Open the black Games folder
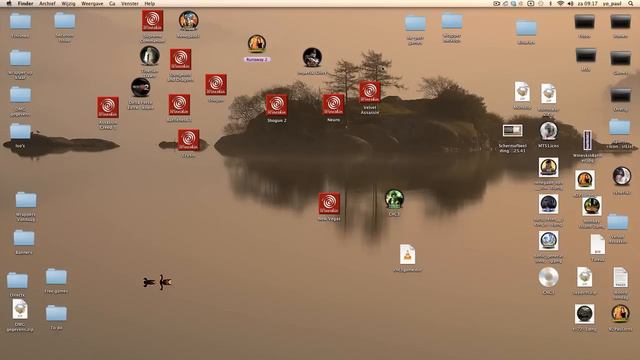The image size is (640, 360). point(620,59)
